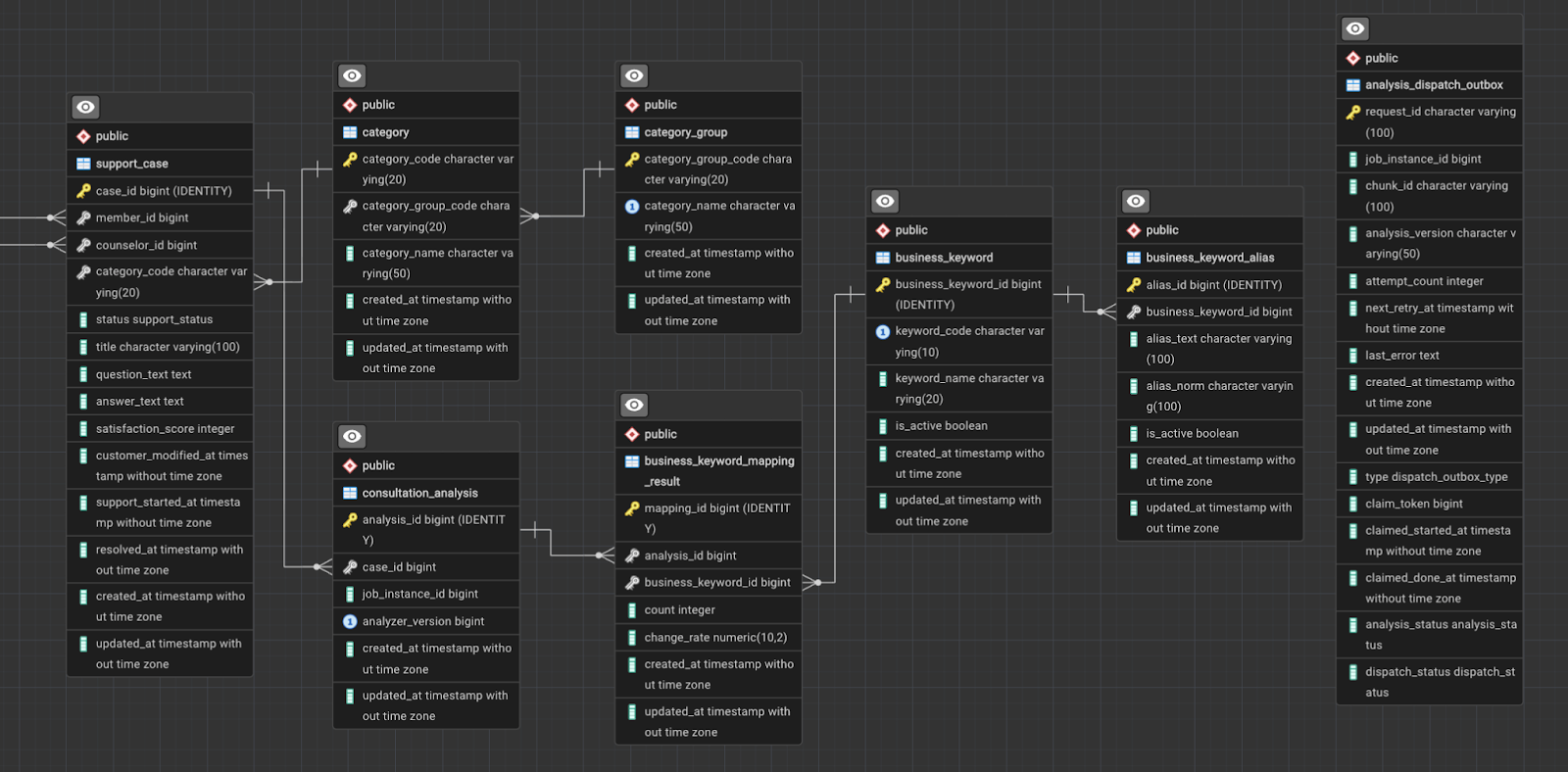Image resolution: width=1568 pixels, height=772 pixels.
Task: Click the primary key icon beside case_id
Action: pos(83,191)
